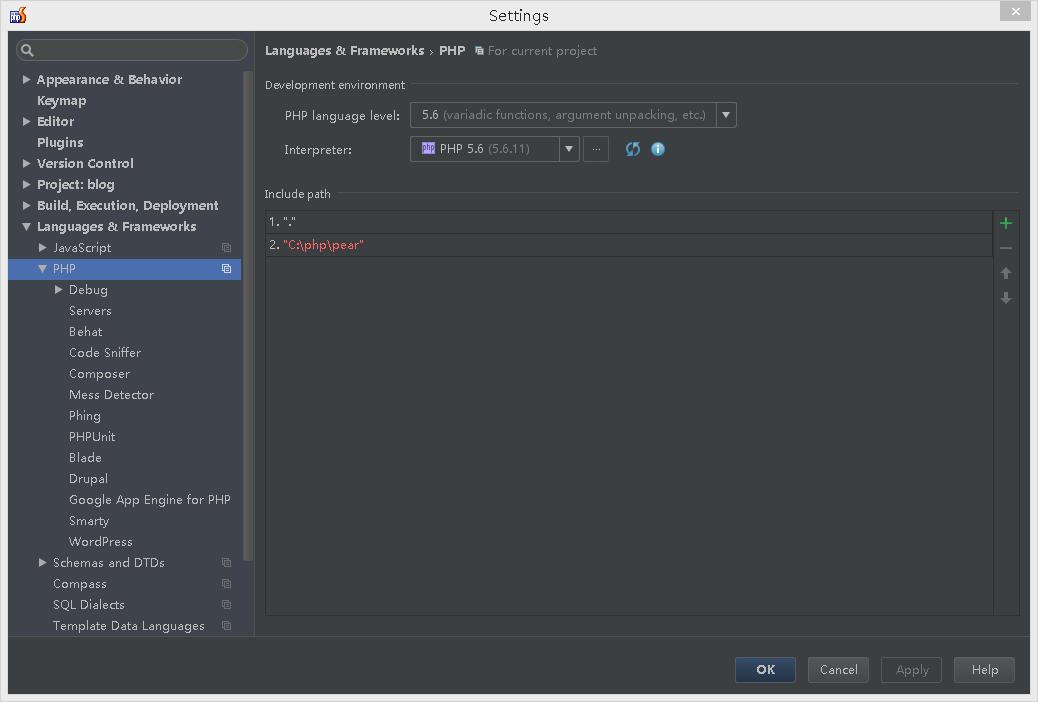Expand the Appearance & Behavior section

click(x=24, y=79)
